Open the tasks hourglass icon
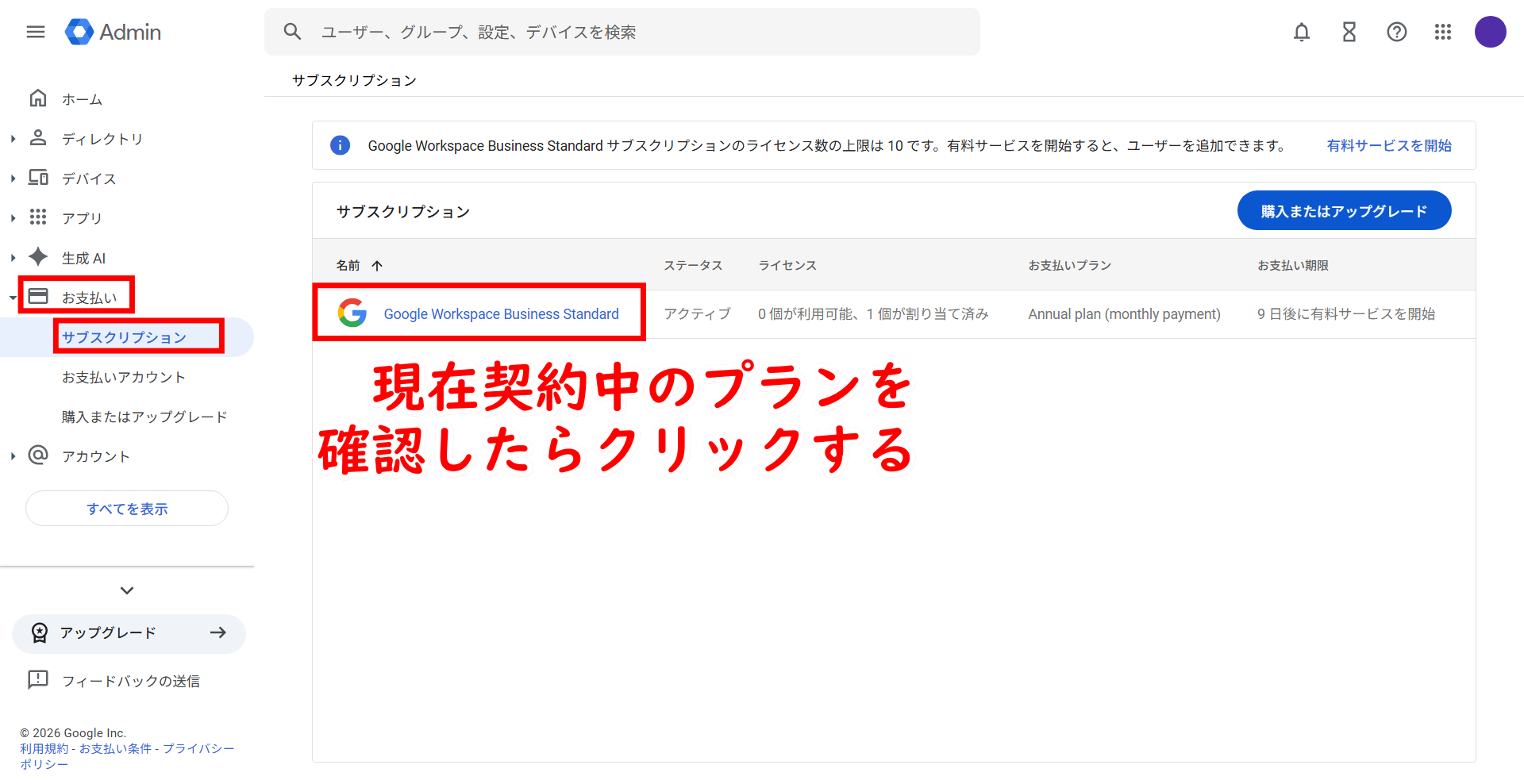This screenshot has height=784, width=1524. 1349,32
